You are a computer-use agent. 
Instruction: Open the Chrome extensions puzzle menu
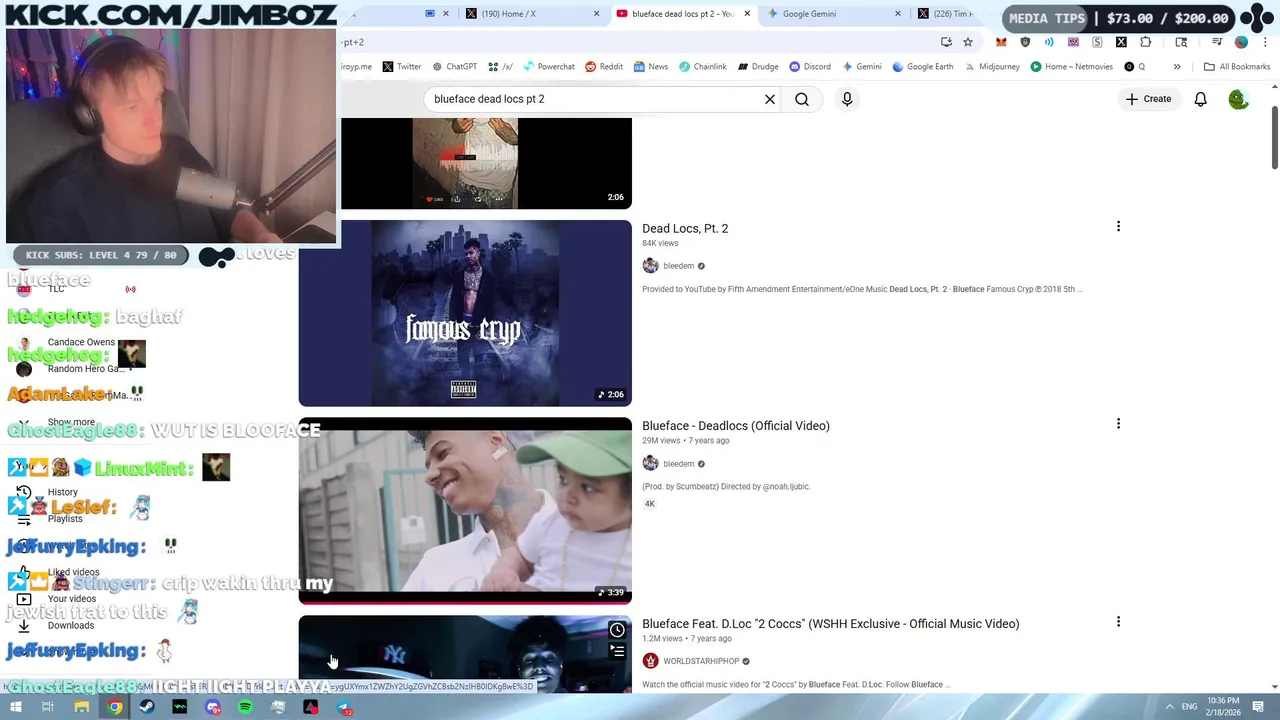1145,42
